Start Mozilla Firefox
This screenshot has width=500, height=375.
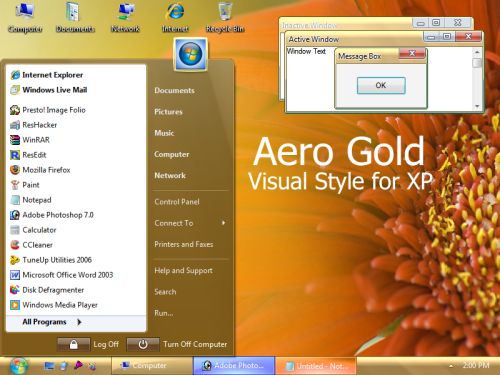(x=40, y=170)
